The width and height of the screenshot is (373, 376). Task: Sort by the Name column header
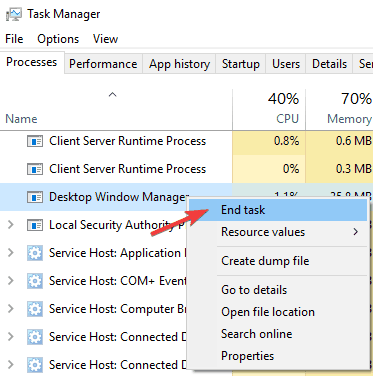(x=21, y=119)
